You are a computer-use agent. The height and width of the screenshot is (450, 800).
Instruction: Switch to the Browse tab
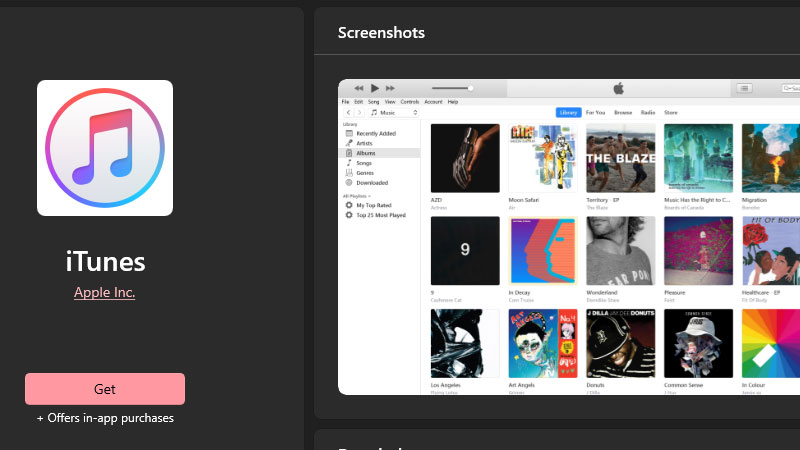623,112
